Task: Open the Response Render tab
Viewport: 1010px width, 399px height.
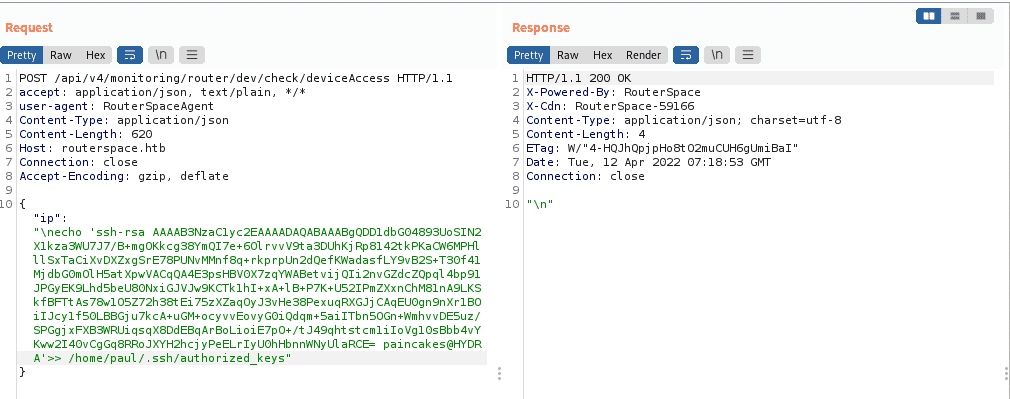Action: click(643, 55)
